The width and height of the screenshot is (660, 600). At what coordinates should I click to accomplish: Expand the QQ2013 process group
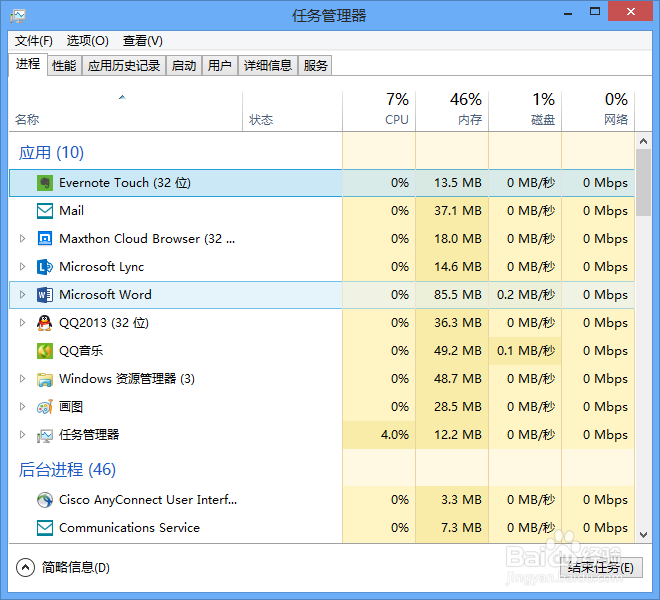23,323
